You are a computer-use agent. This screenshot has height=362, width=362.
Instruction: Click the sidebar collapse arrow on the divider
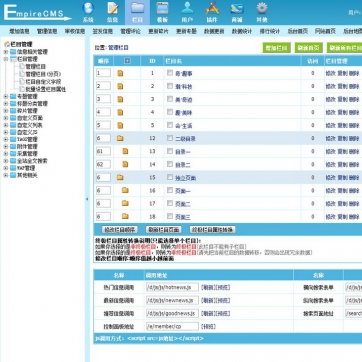(x=87, y=199)
